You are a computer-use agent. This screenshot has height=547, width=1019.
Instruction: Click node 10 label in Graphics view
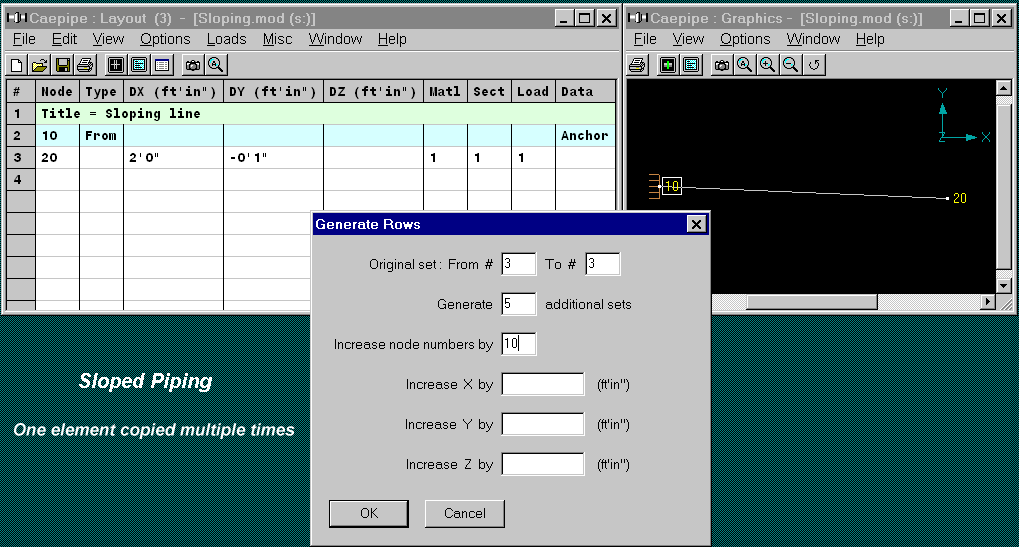pos(671,186)
